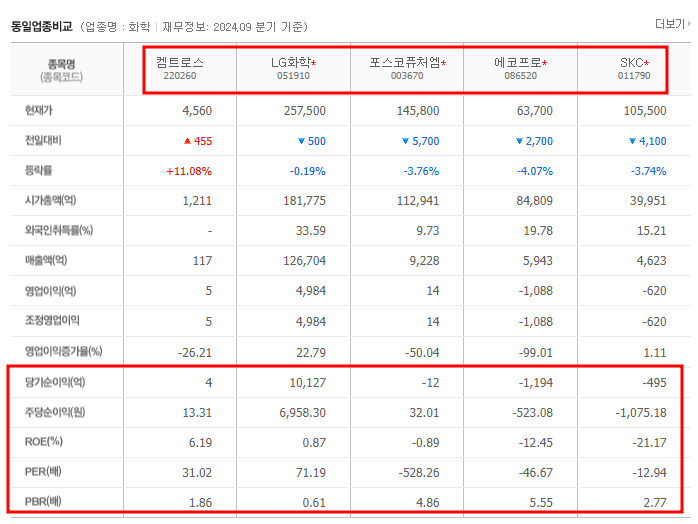Select the 영업이익(억) row label
The height and width of the screenshot is (524, 698).
(50, 291)
